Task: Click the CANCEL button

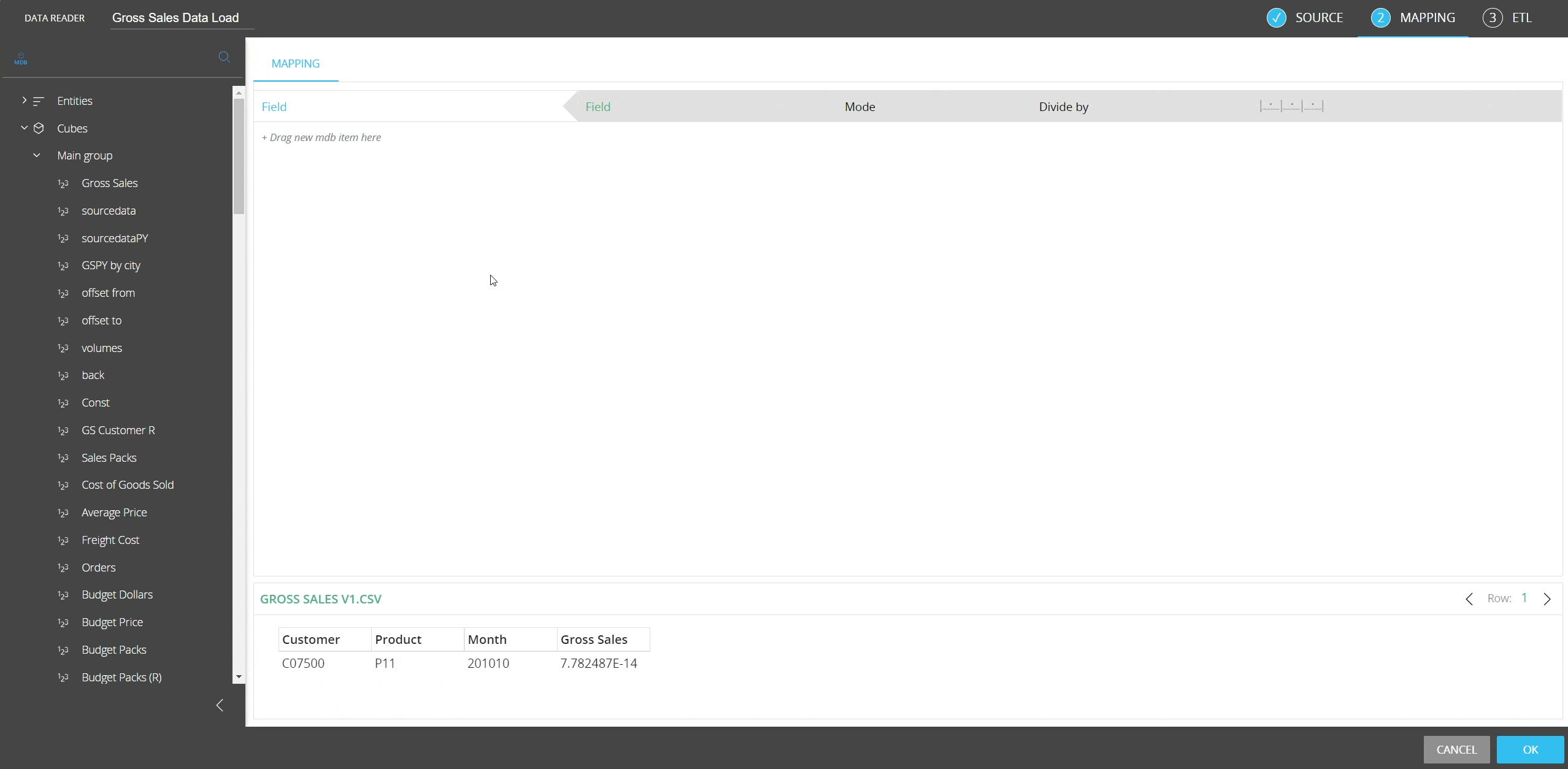Action: click(x=1456, y=749)
